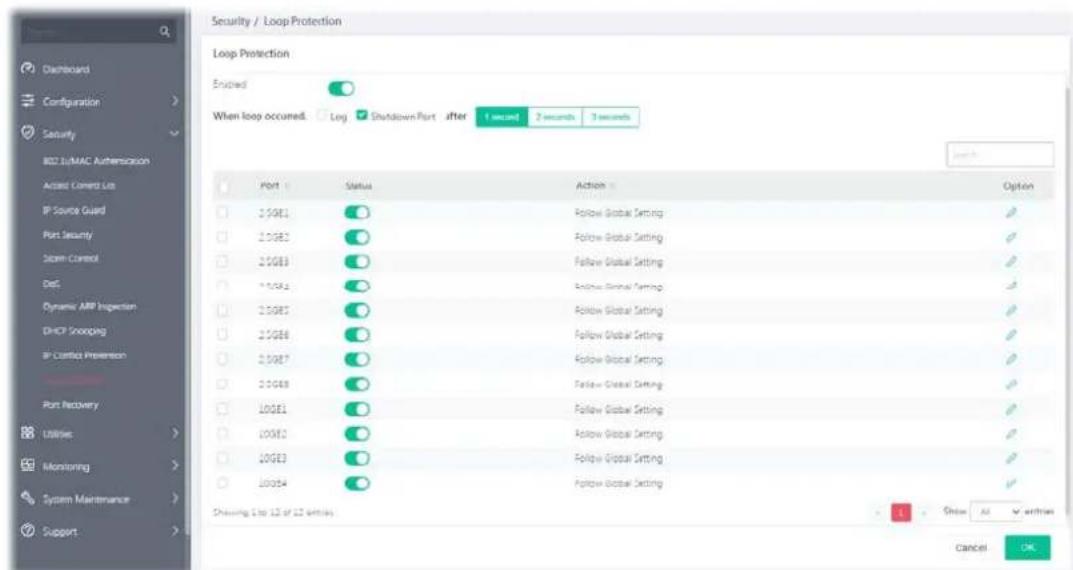The height and width of the screenshot is (570, 1073).
Task: Click the Monitoring icon in sidebar
Action: (x=27, y=465)
